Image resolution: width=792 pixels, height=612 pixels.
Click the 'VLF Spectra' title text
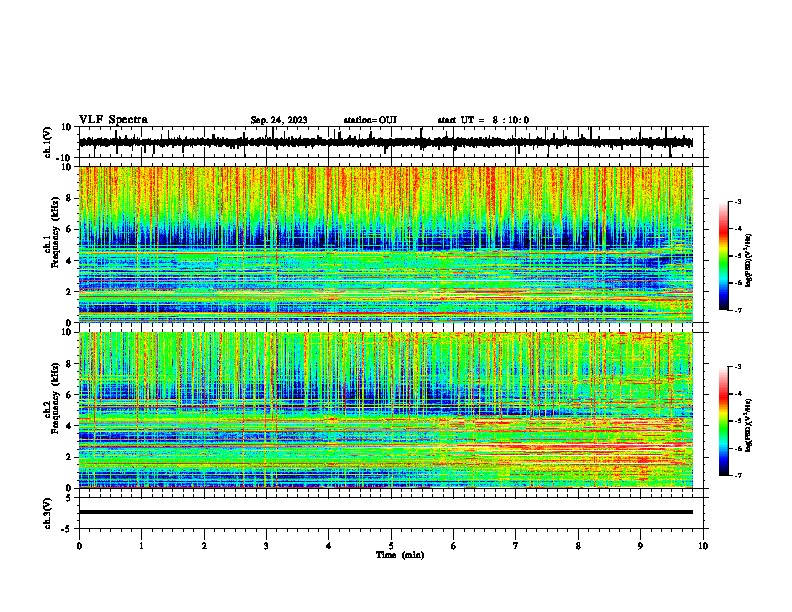pos(113,120)
